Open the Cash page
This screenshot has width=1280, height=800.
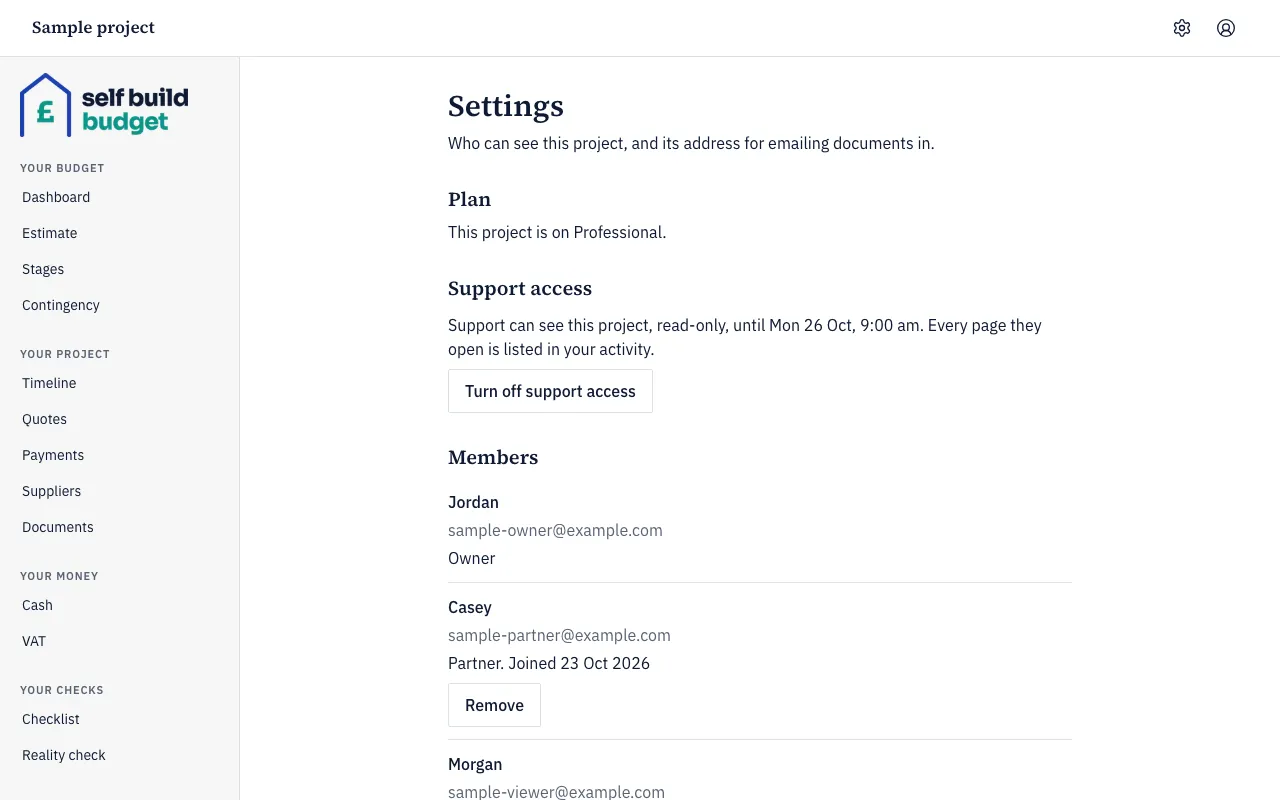(x=37, y=605)
